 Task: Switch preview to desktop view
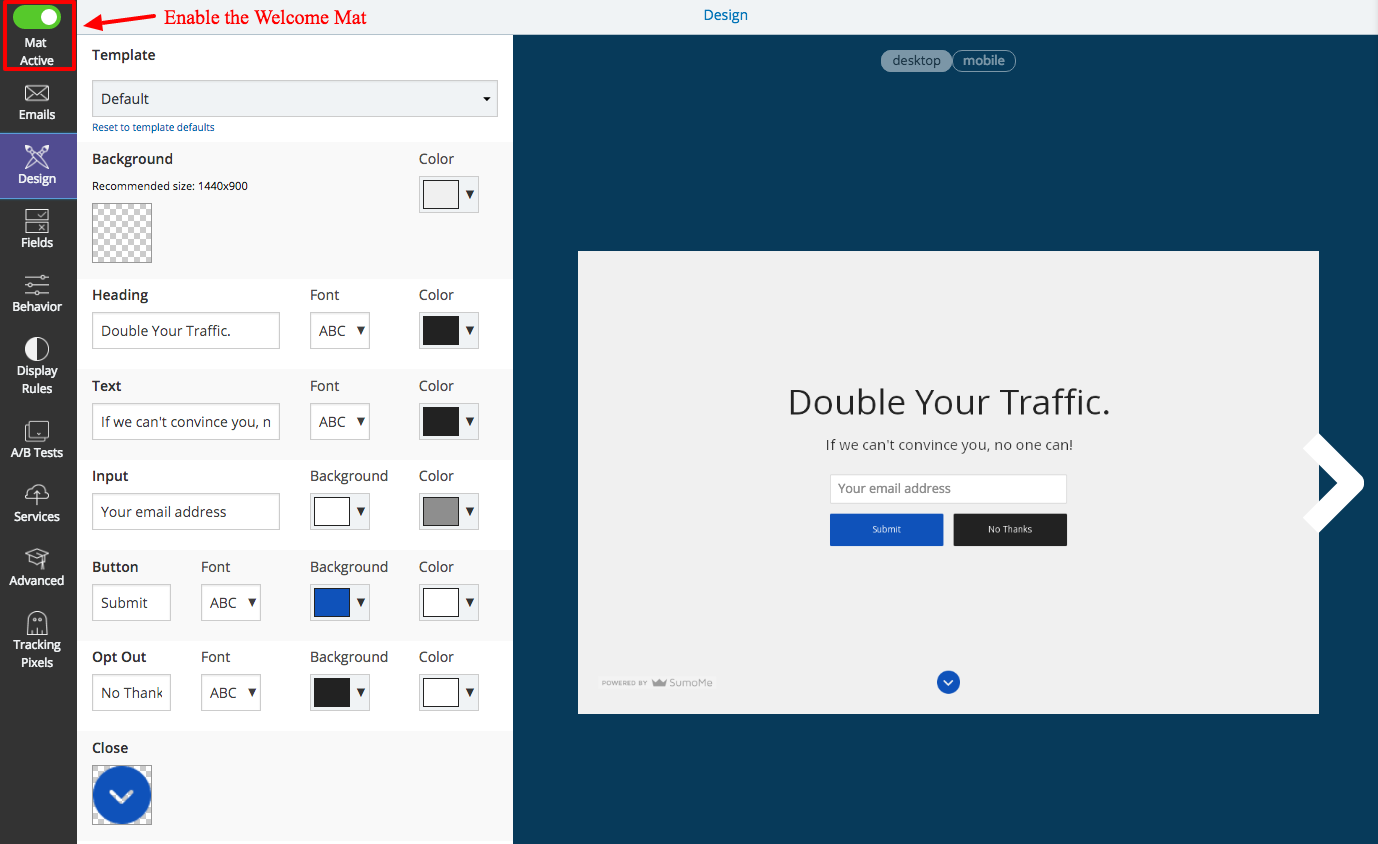916,61
